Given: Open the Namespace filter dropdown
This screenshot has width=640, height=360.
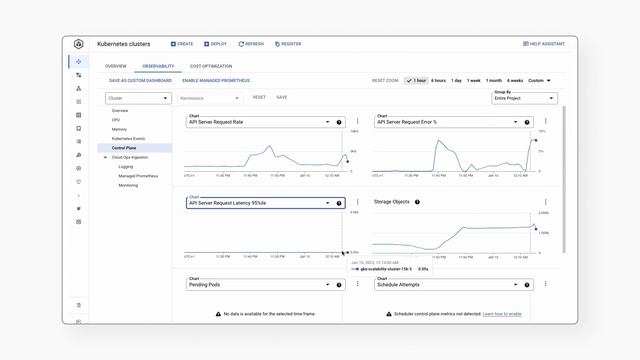Looking at the screenshot, I should (x=209, y=98).
